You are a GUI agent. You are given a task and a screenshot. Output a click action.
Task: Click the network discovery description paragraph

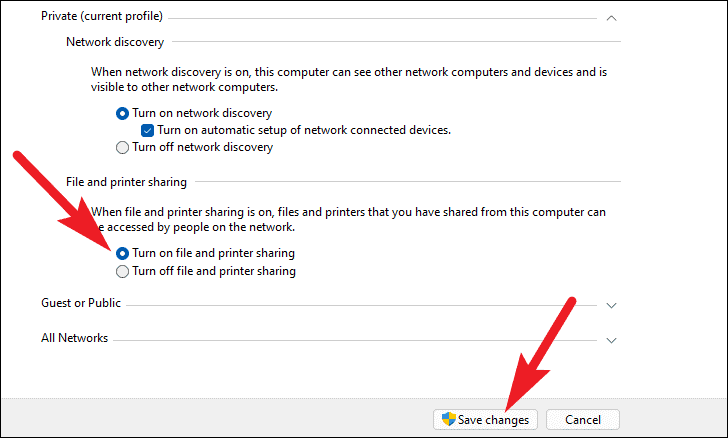click(x=349, y=79)
